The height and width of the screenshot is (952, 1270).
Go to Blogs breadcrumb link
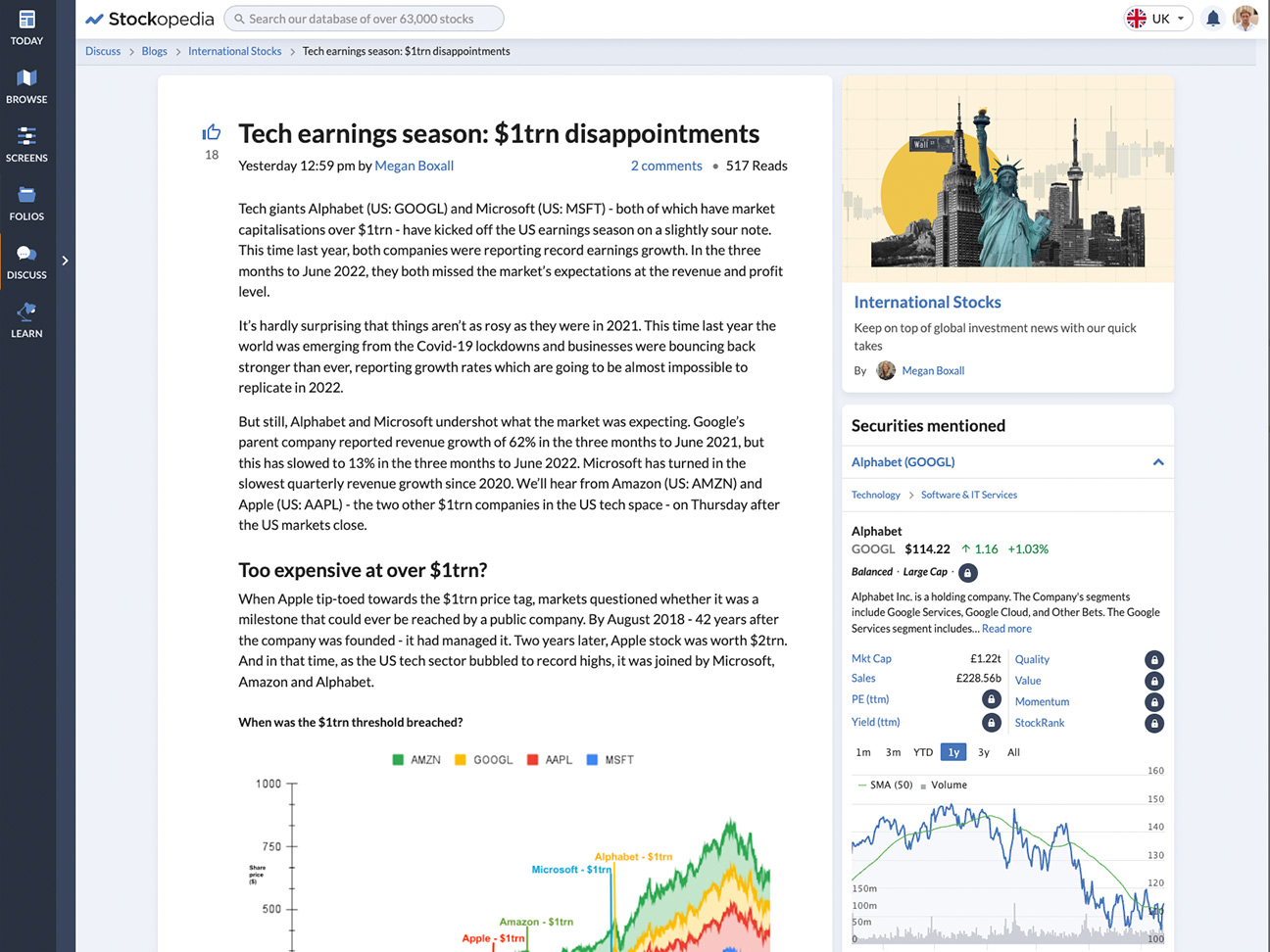coord(154,51)
